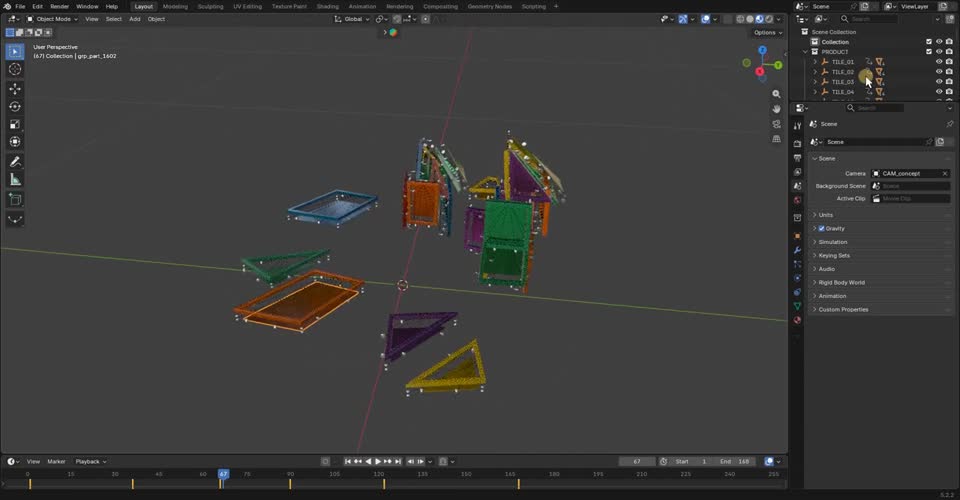Viewport: 960px width, 500px height.
Task: Open the Render properties tab
Action: 797,143
